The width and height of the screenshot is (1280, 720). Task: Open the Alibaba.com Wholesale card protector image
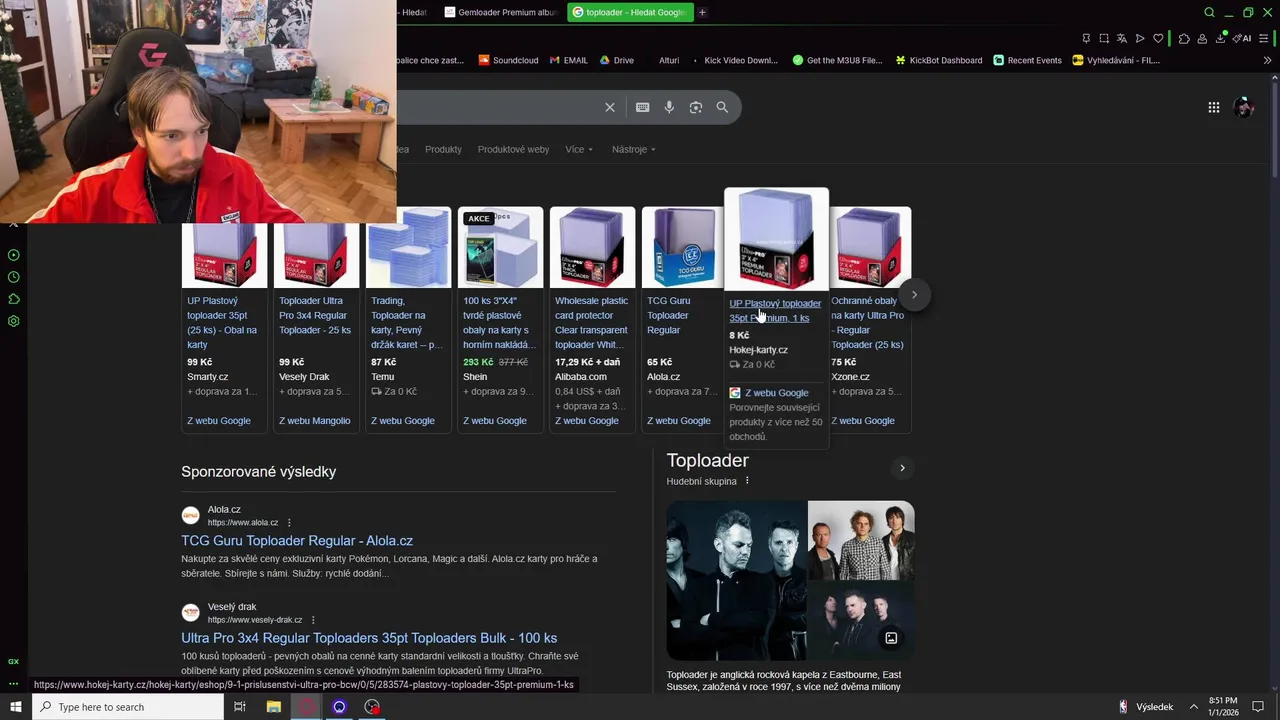(x=592, y=247)
